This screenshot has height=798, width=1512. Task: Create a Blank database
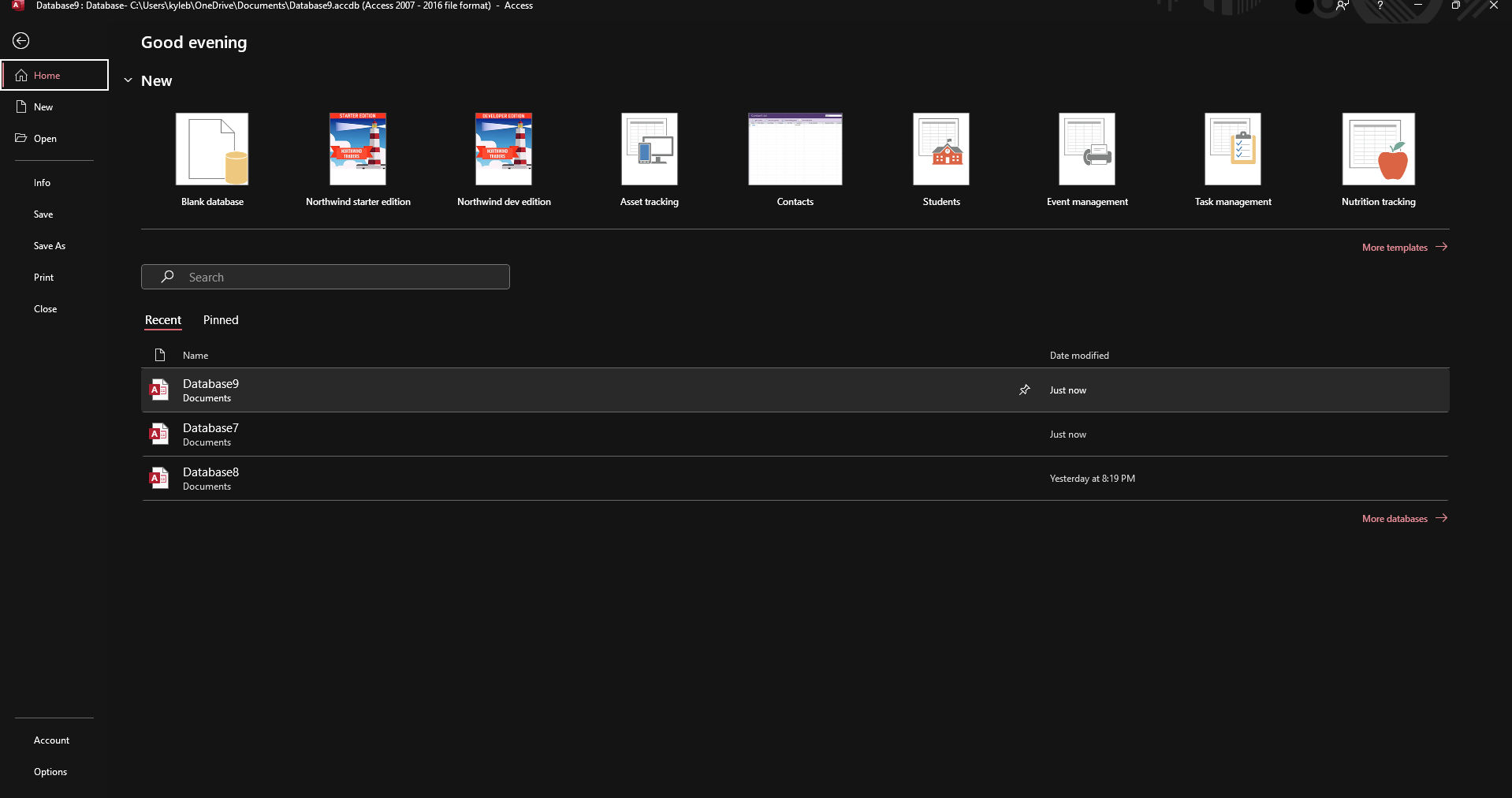tap(212, 160)
